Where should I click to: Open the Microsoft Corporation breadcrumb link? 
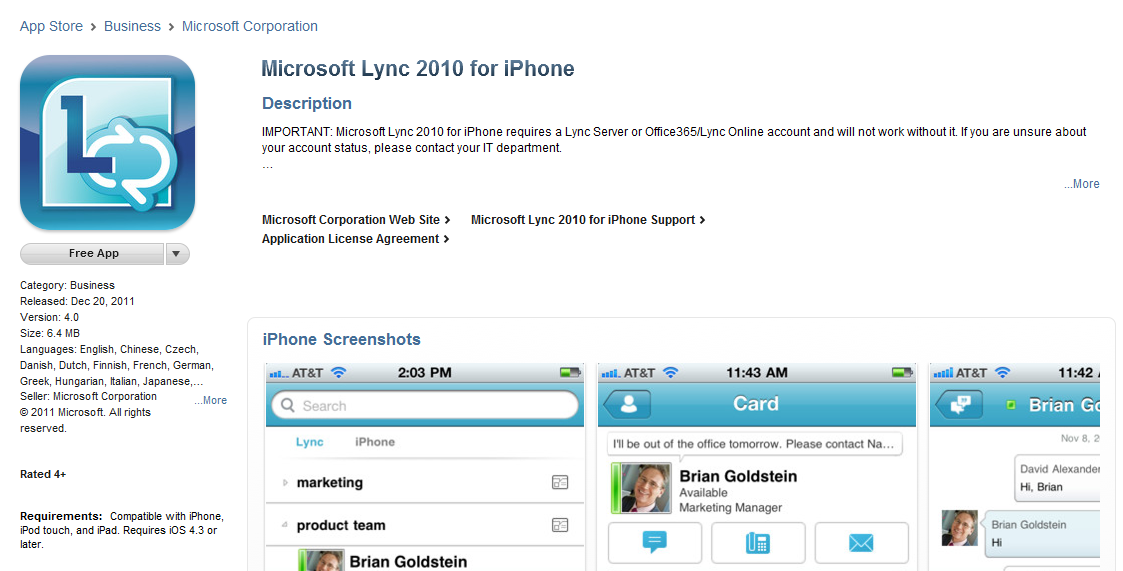coord(250,27)
